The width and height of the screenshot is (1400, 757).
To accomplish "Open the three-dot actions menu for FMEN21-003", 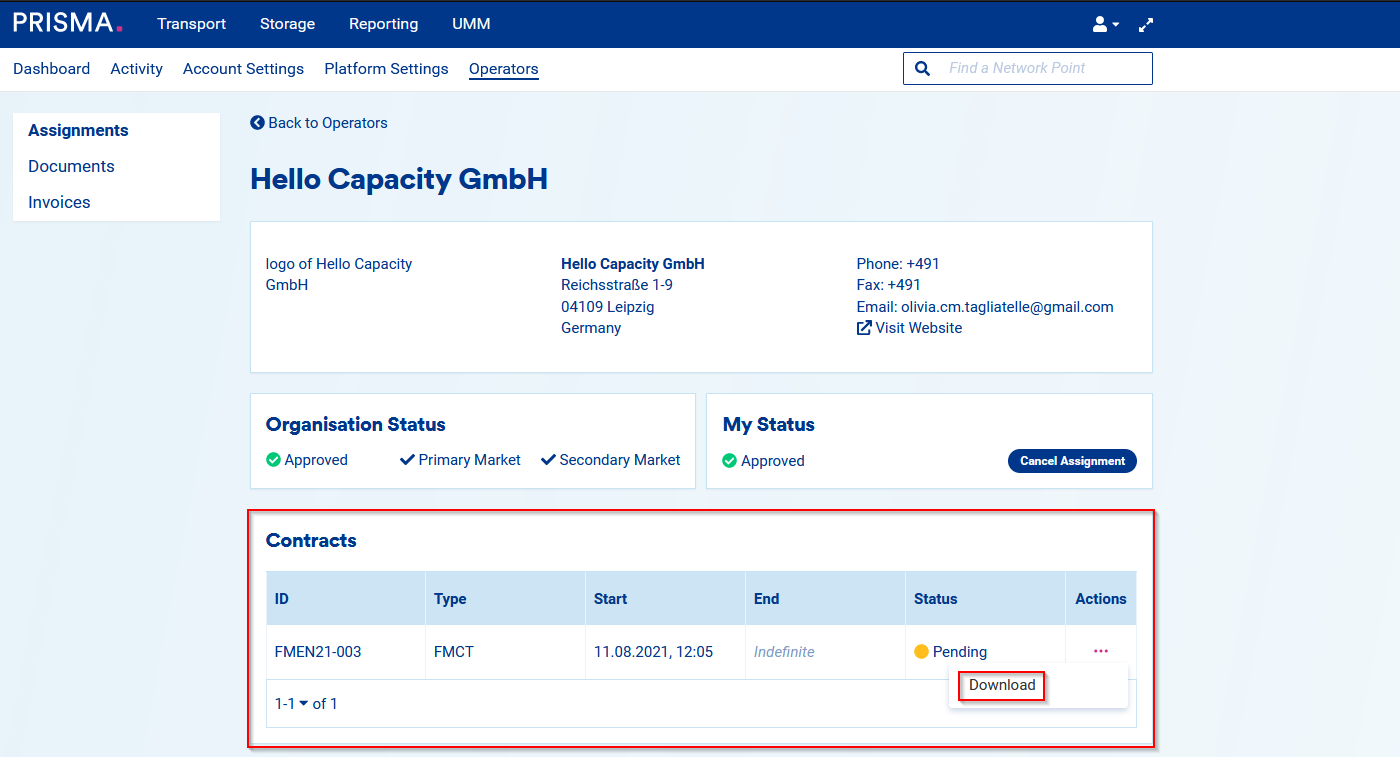I will point(1100,651).
